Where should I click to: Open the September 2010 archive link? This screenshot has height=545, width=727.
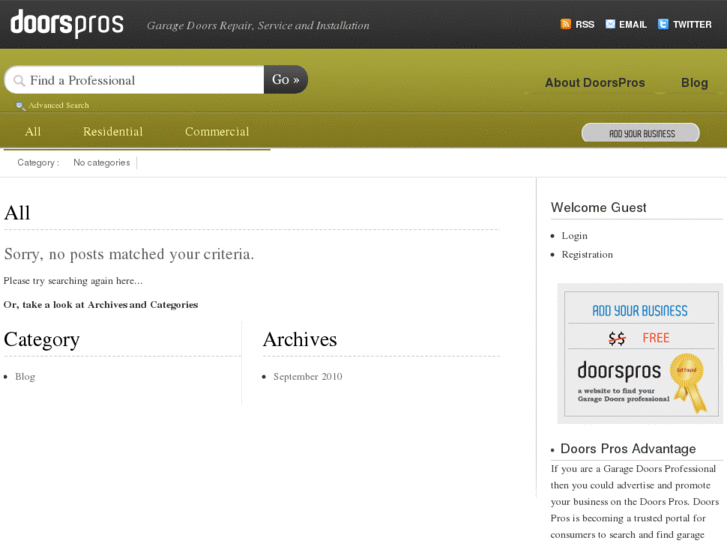[x=308, y=377]
